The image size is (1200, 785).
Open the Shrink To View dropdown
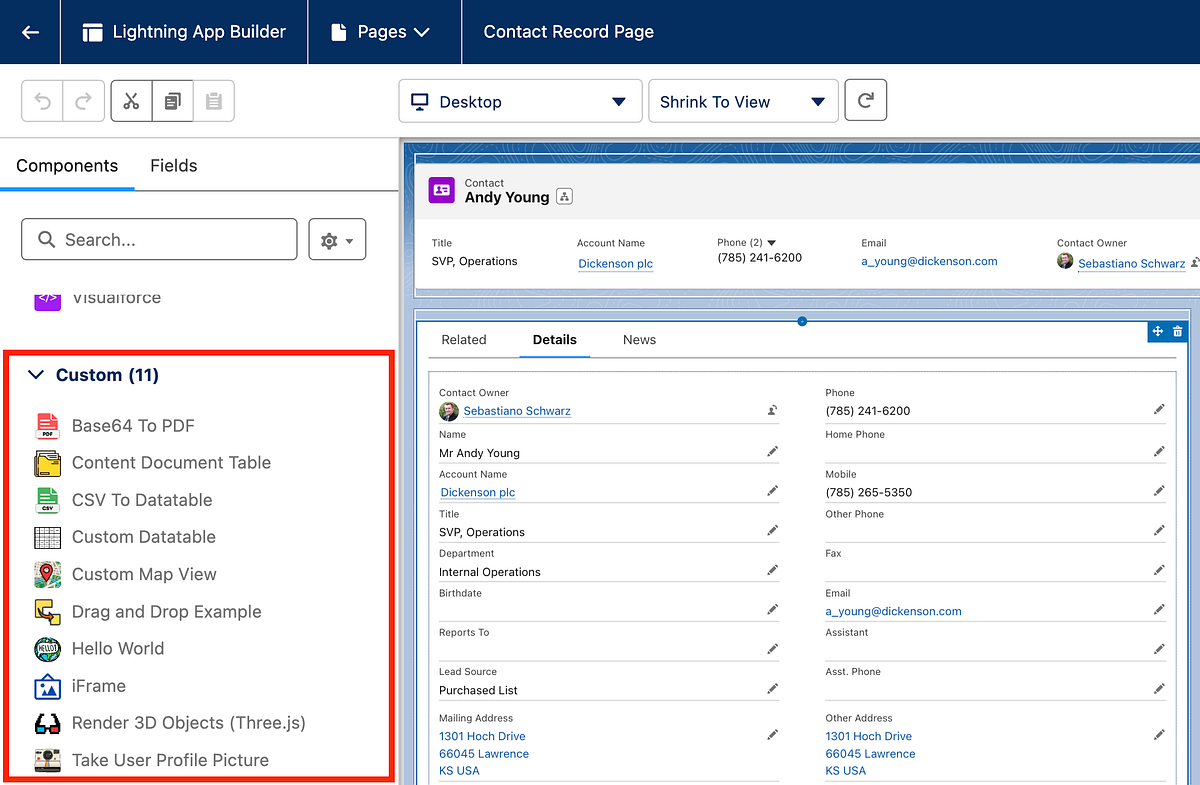point(743,100)
